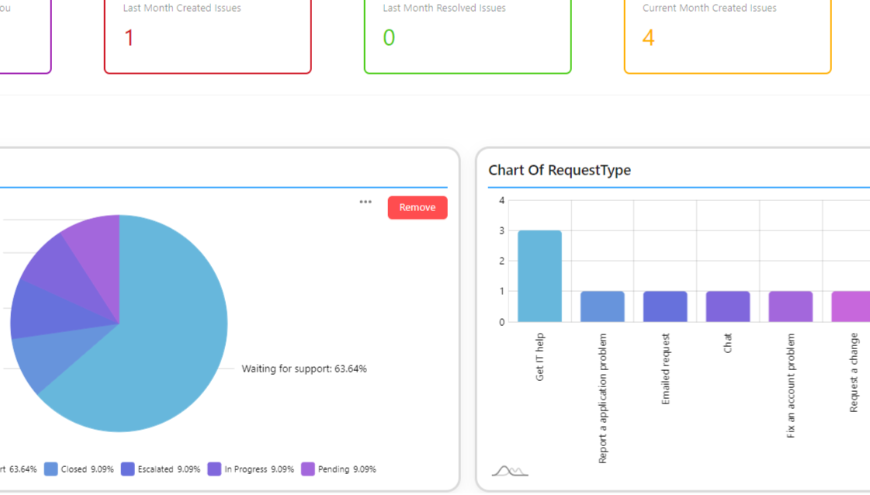Toggle the Pending legend item

(338, 469)
